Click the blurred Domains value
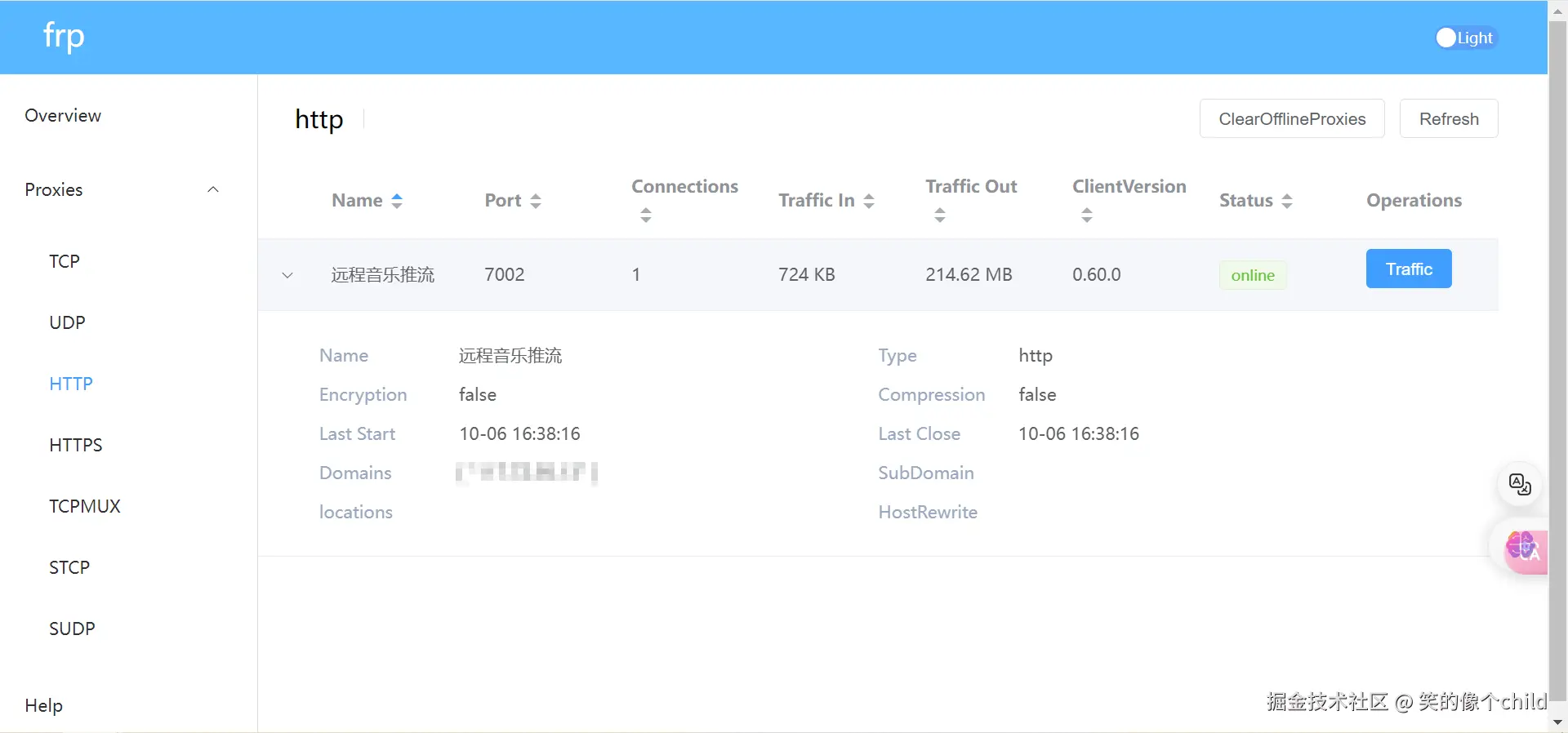Screen dimensions: 1568x733 coord(527,473)
